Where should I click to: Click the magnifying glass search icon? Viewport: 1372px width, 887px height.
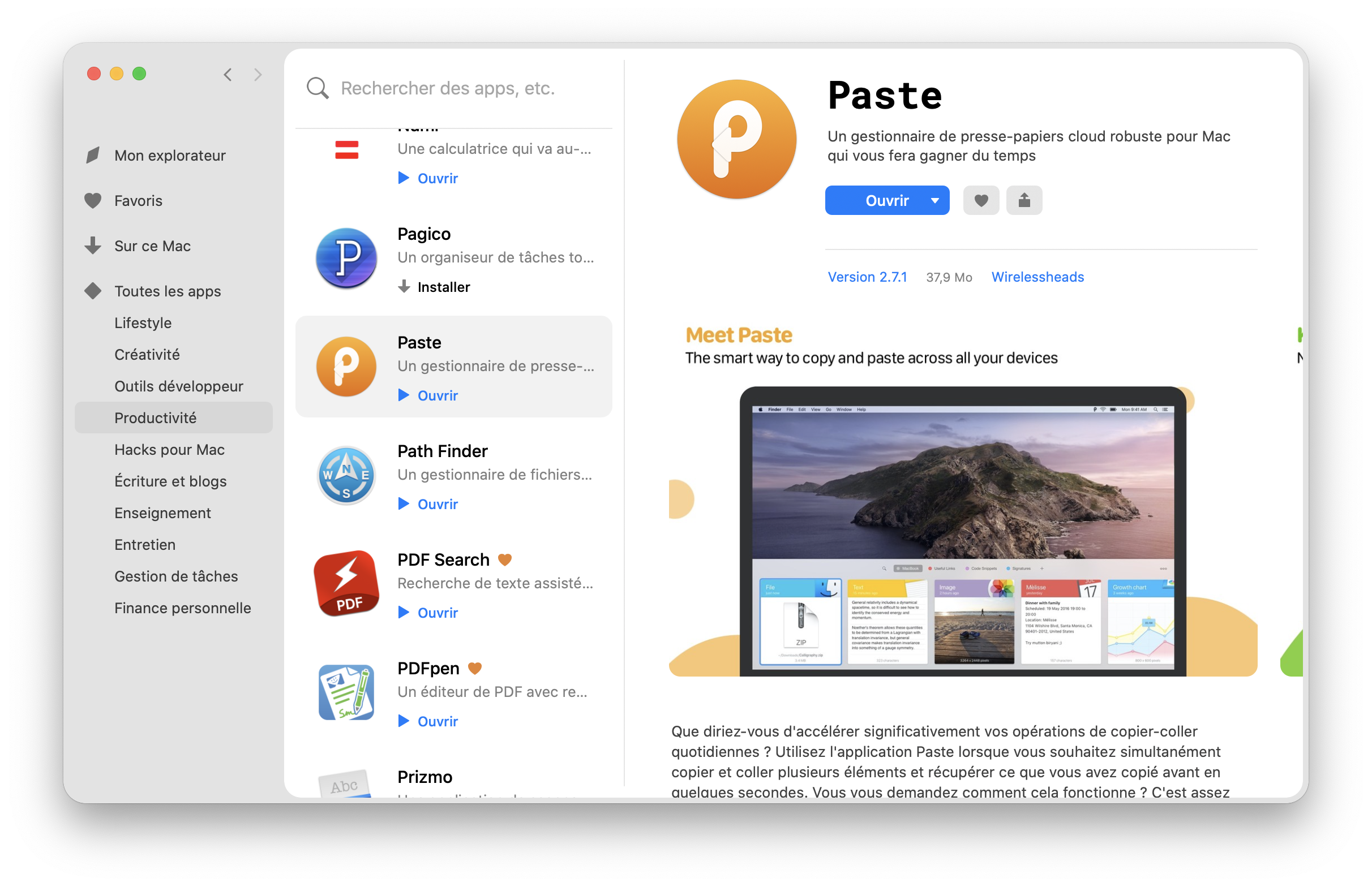point(318,88)
